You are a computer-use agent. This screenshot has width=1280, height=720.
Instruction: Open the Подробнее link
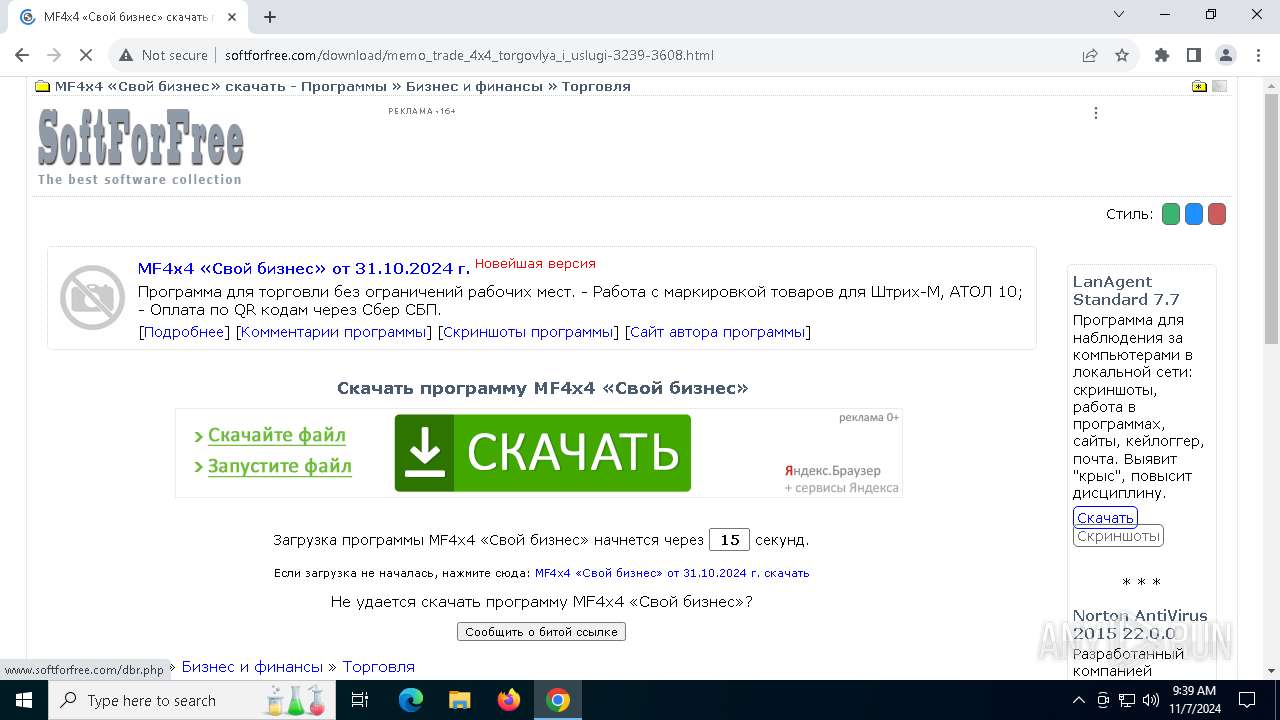pos(184,332)
